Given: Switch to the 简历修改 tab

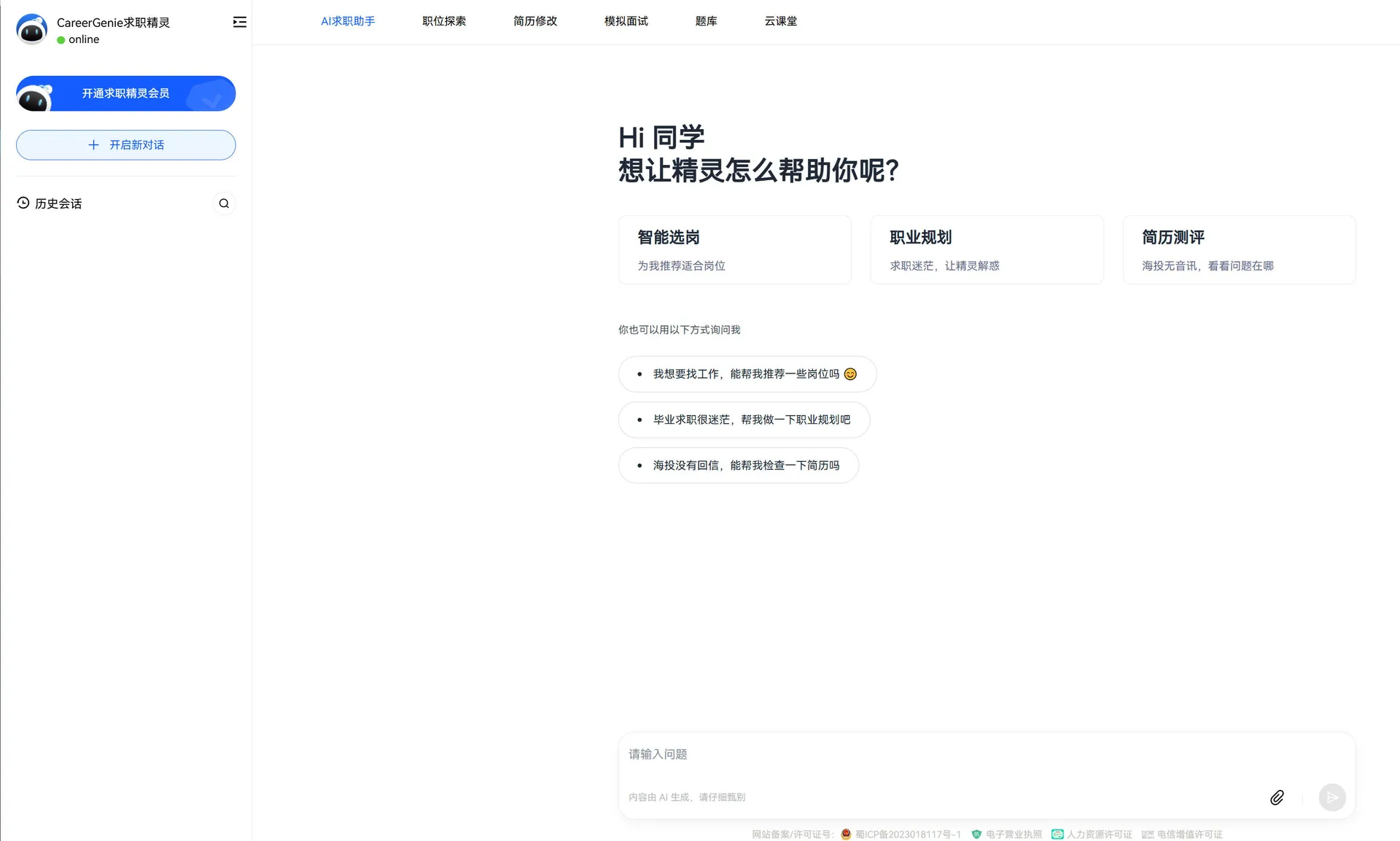Looking at the screenshot, I should (535, 21).
